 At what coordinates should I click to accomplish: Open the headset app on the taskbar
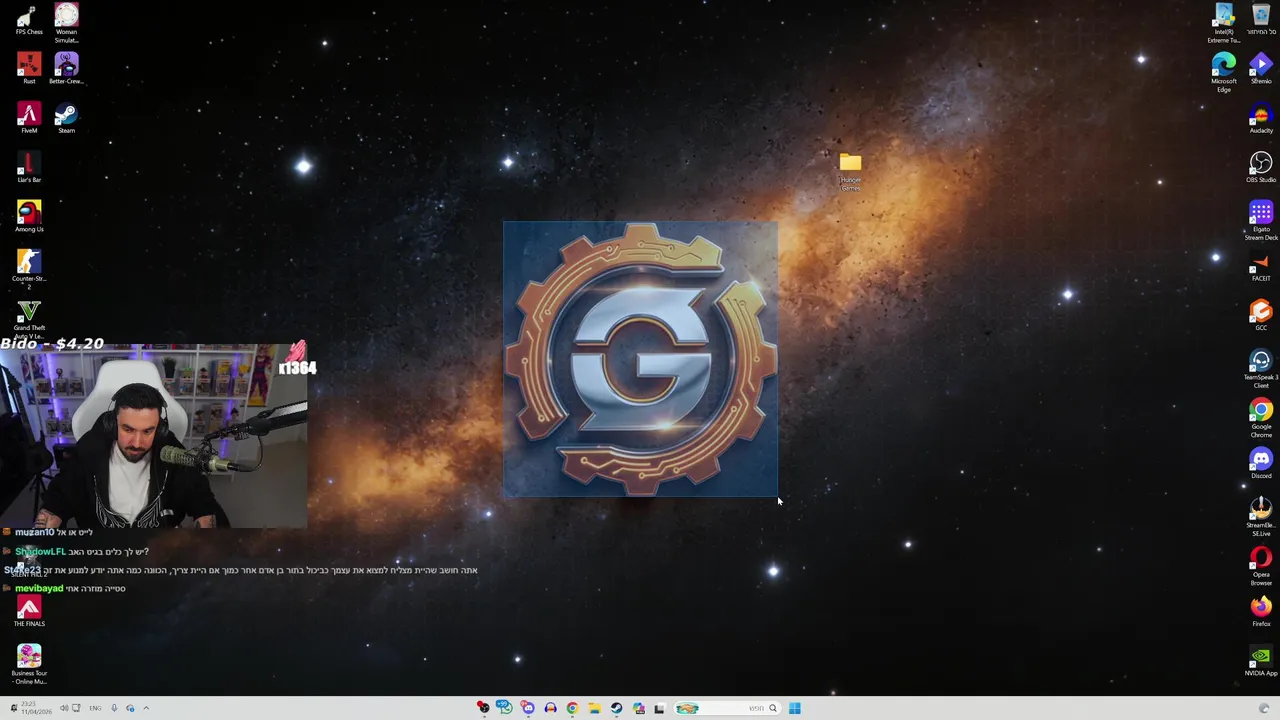click(550, 708)
